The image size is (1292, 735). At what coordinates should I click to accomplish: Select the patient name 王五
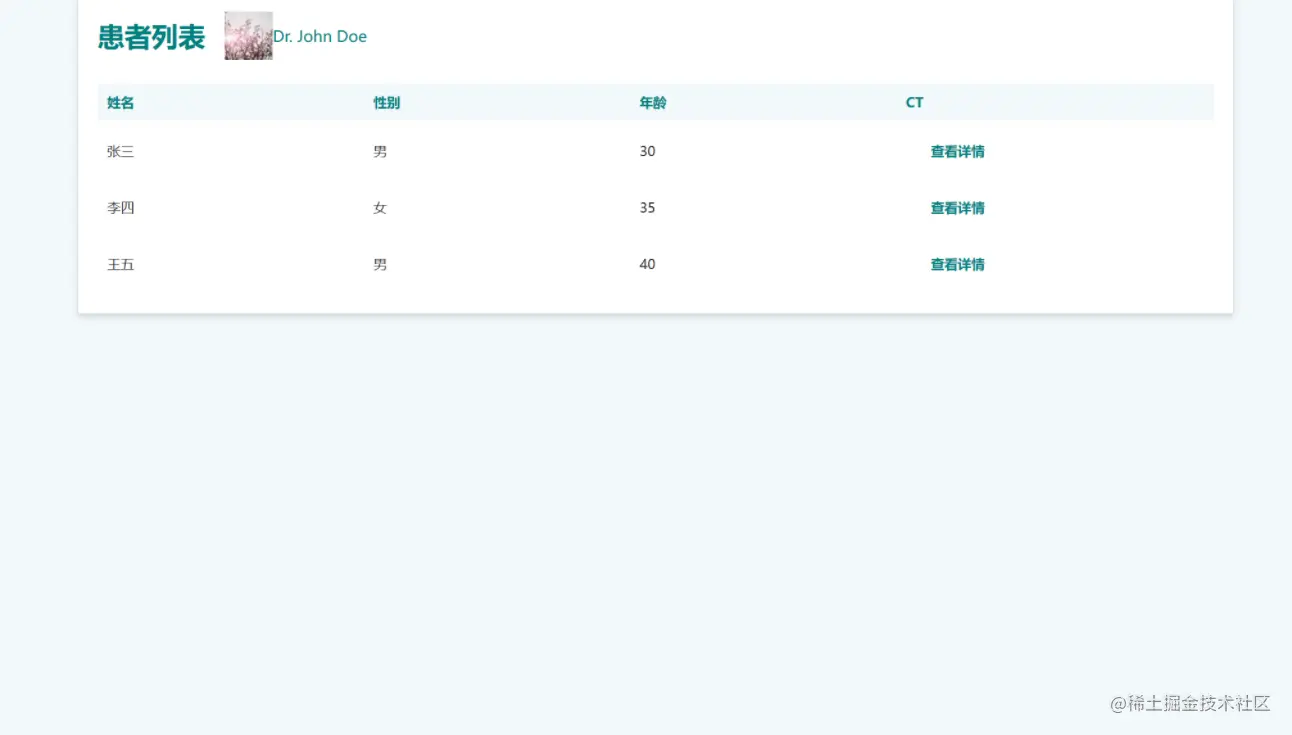tap(121, 265)
